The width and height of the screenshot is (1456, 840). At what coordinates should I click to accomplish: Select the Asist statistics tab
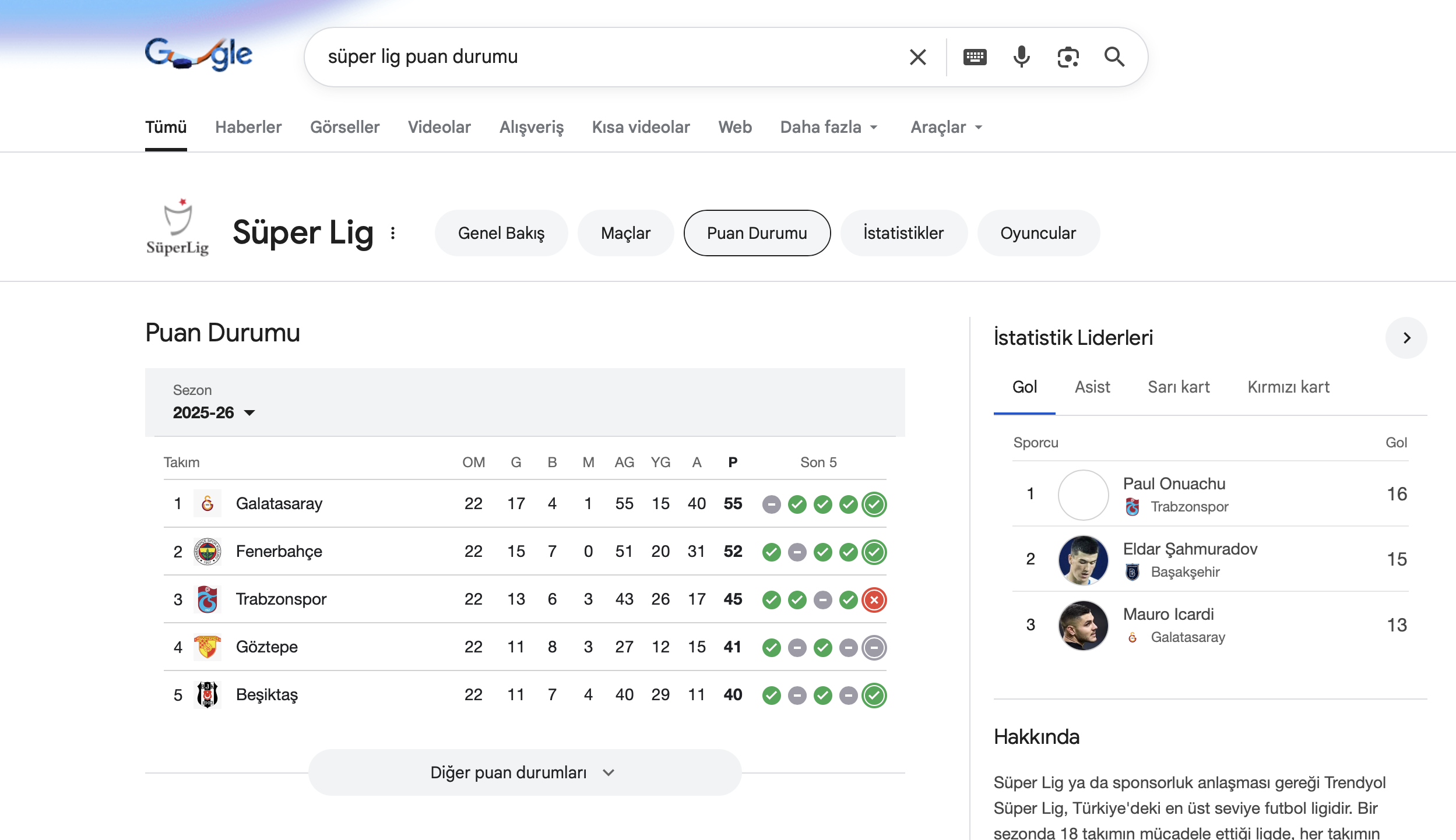coord(1092,387)
